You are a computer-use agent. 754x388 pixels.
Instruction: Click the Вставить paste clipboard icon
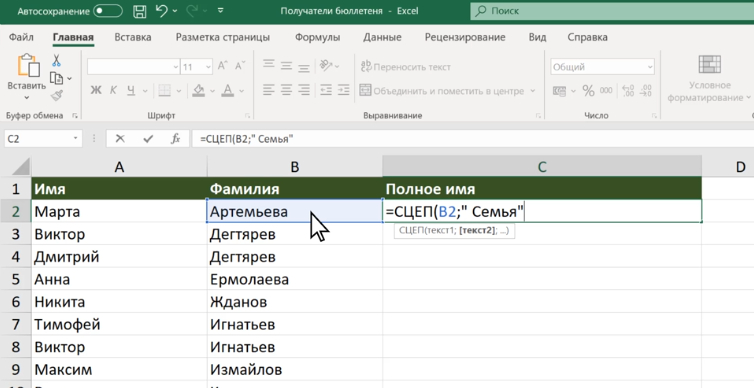(28, 65)
